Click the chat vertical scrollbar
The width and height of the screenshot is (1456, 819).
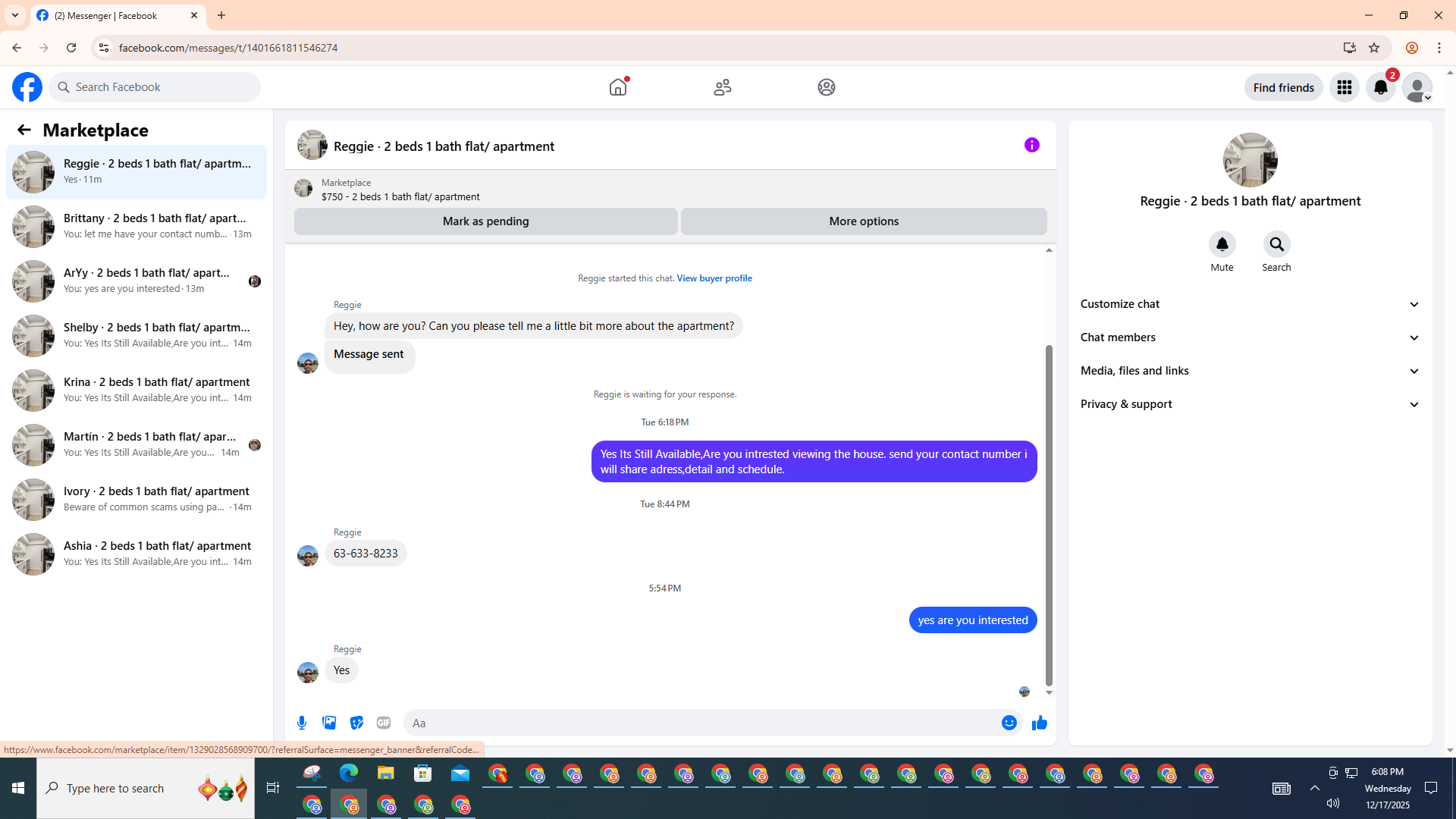pos(1049,516)
